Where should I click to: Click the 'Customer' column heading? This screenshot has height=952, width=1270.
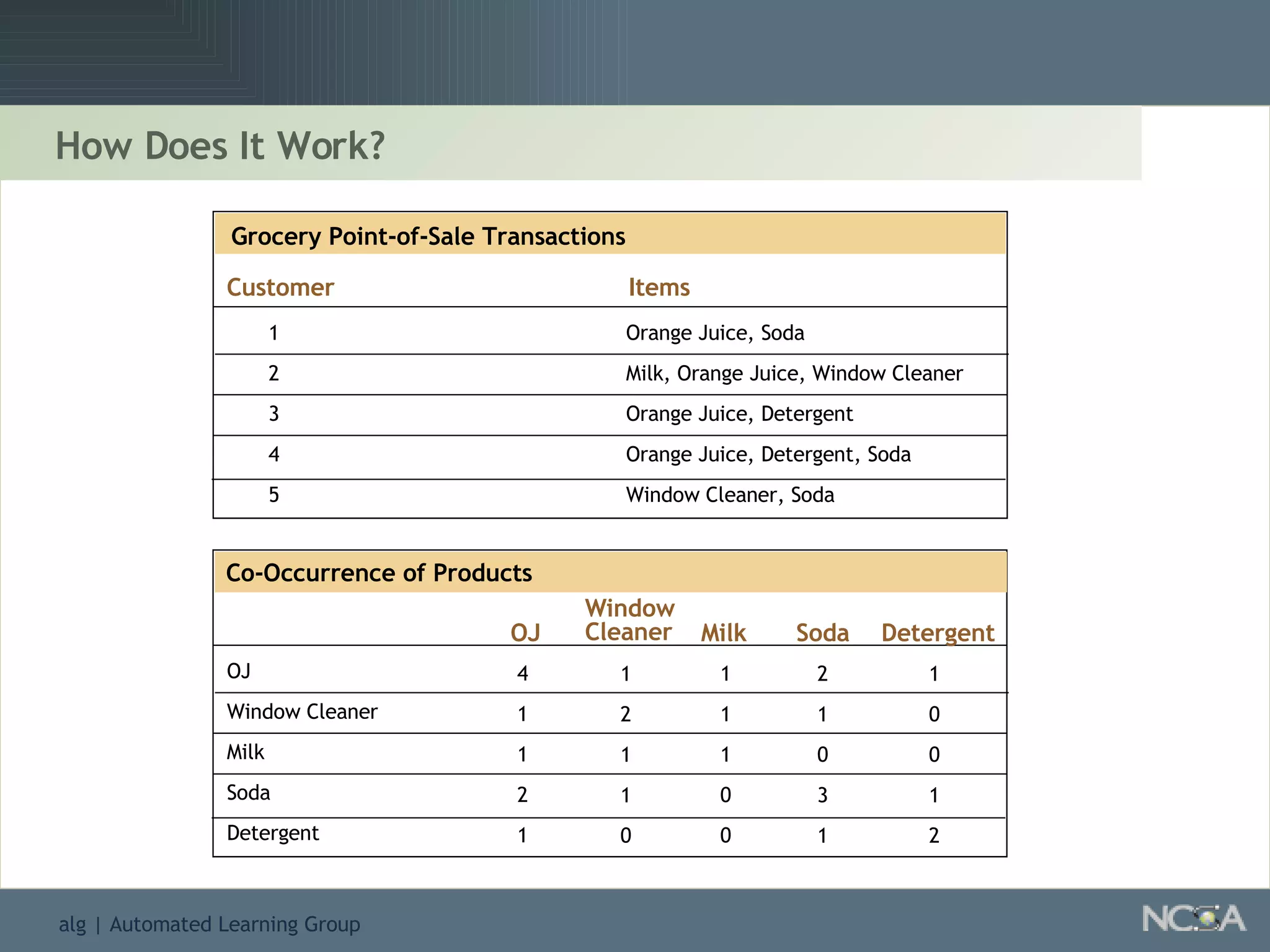coord(280,288)
